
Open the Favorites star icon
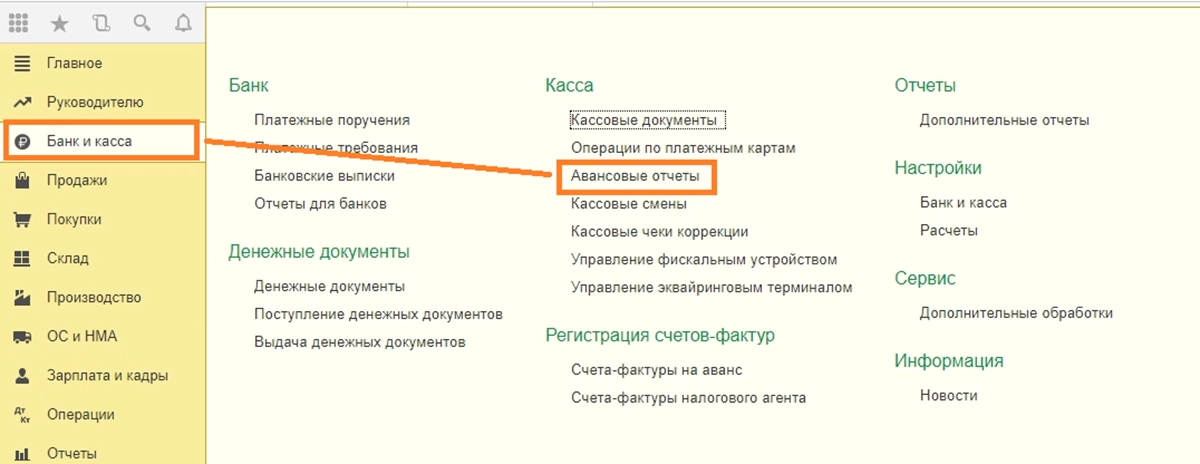coord(59,21)
